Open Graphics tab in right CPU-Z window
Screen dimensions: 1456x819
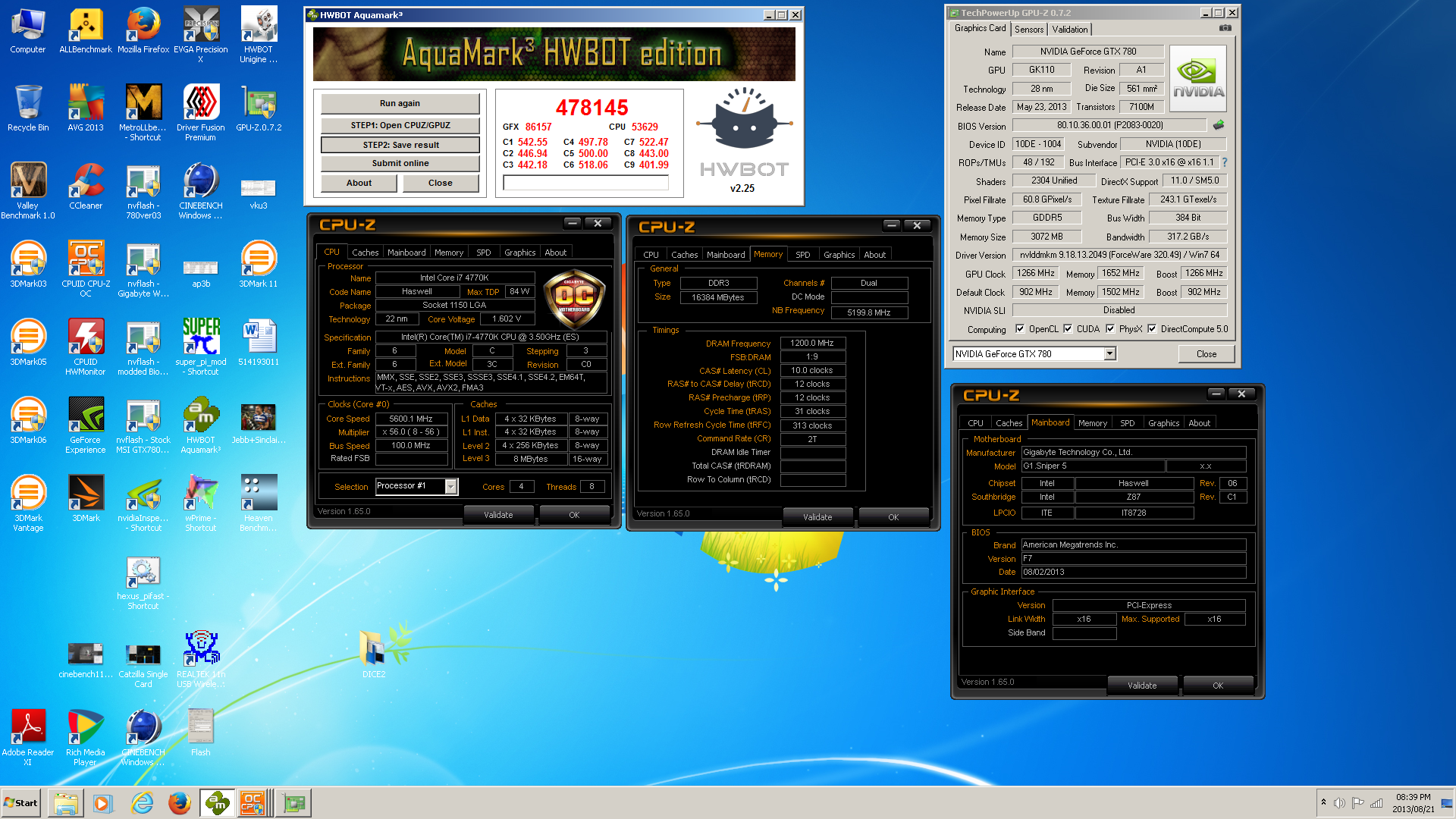click(1163, 423)
